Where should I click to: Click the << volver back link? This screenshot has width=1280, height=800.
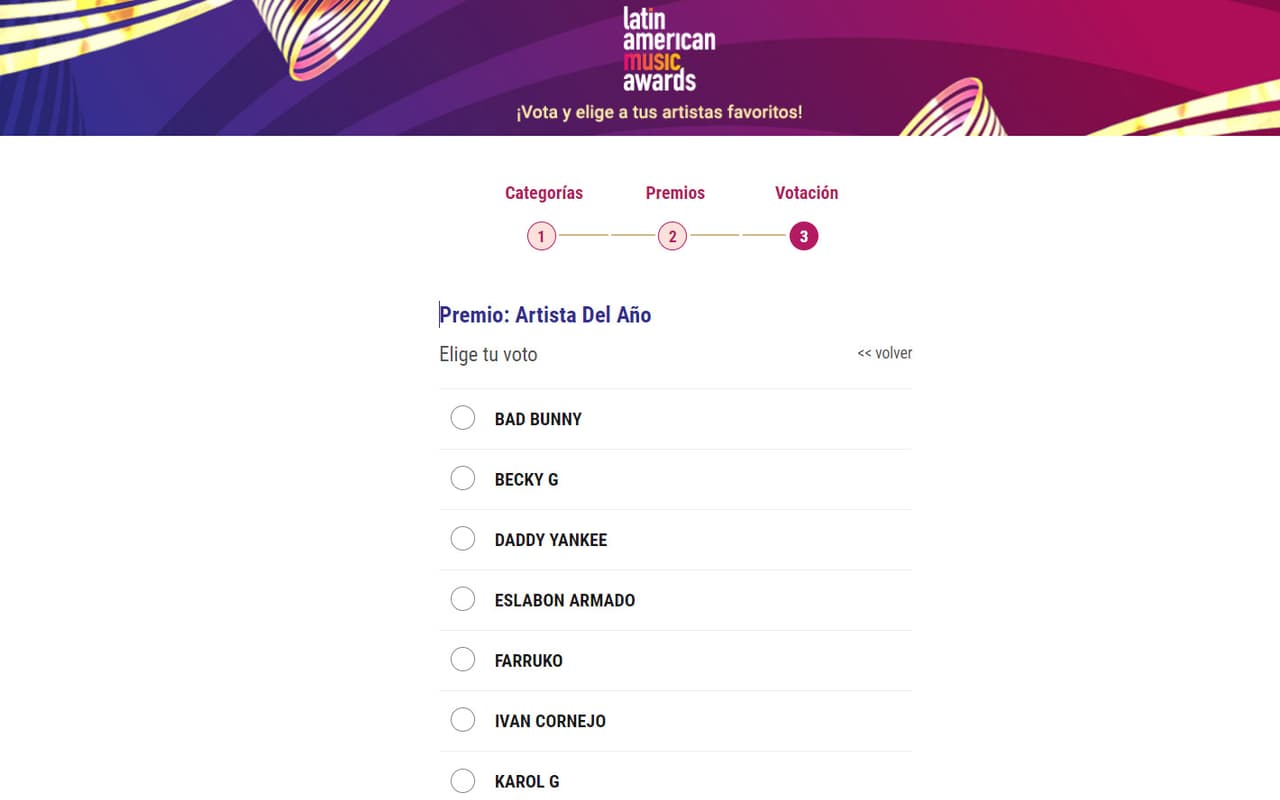885,353
